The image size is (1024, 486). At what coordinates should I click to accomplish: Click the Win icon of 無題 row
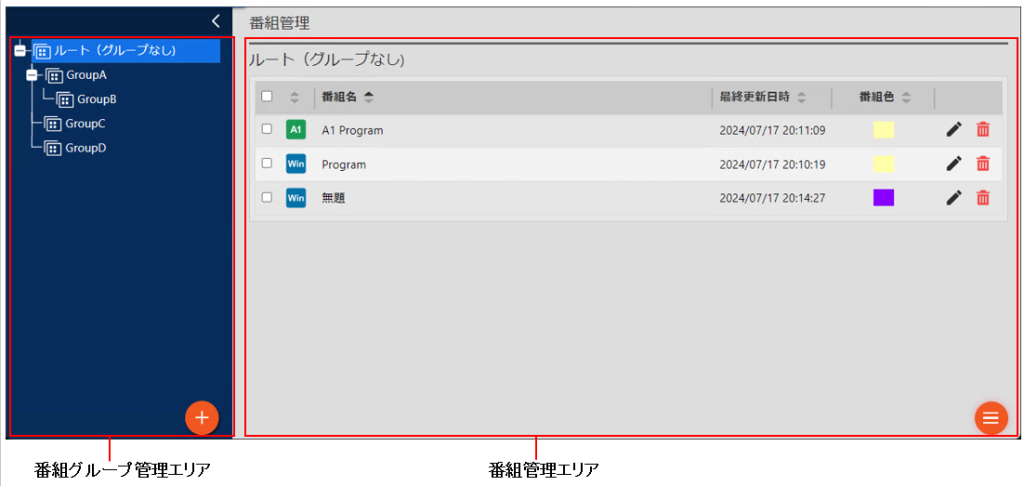click(296, 198)
